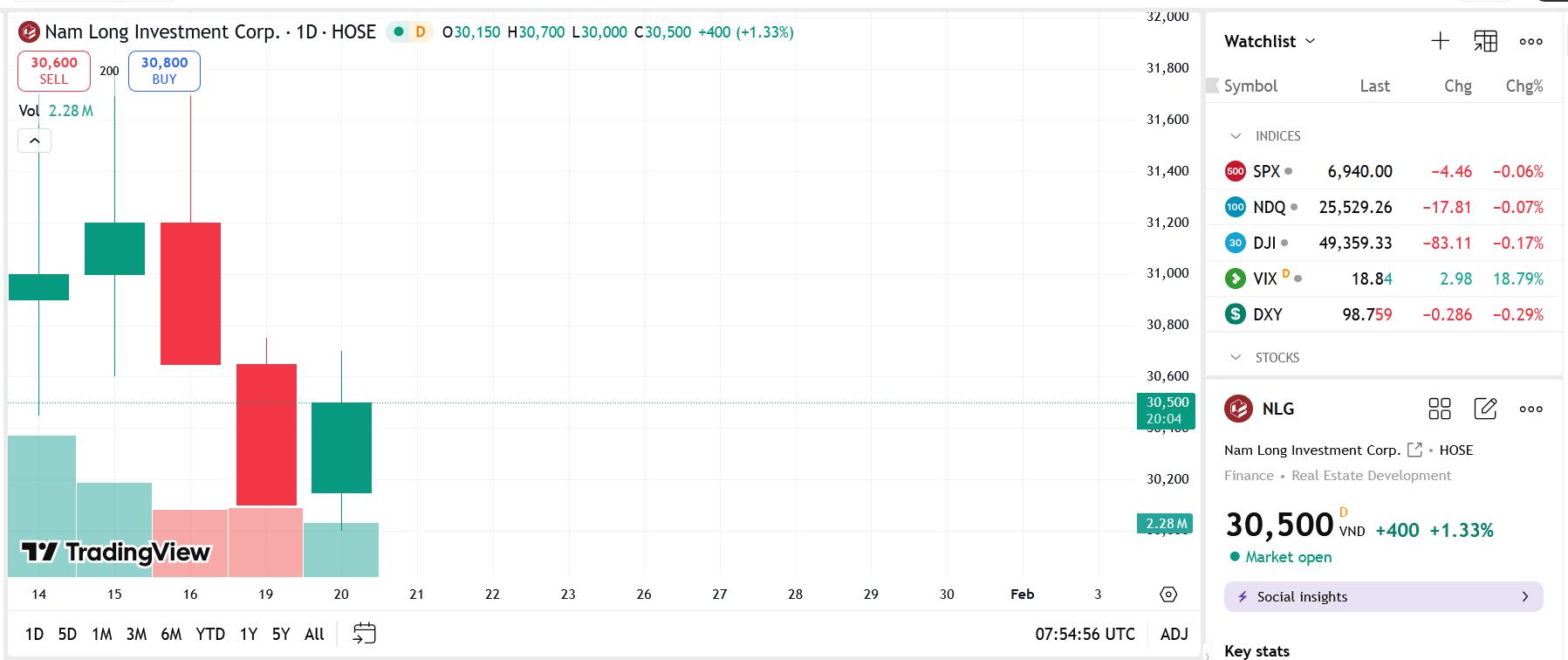Image resolution: width=1568 pixels, height=660 pixels.
Task: Select the YTD time range
Action: click(210, 634)
